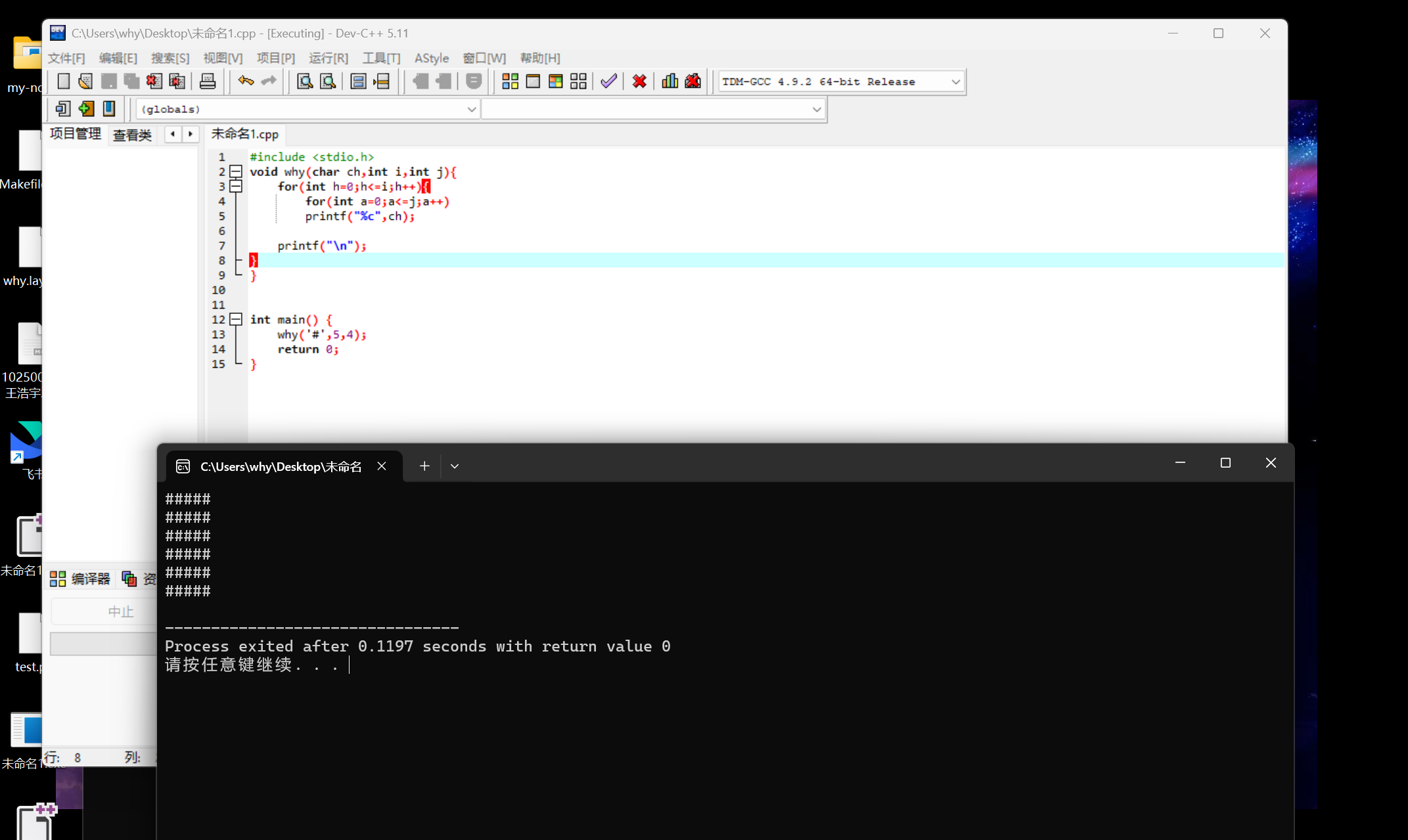
Task: Click the Compile grid icon
Action: pyautogui.click(x=510, y=81)
